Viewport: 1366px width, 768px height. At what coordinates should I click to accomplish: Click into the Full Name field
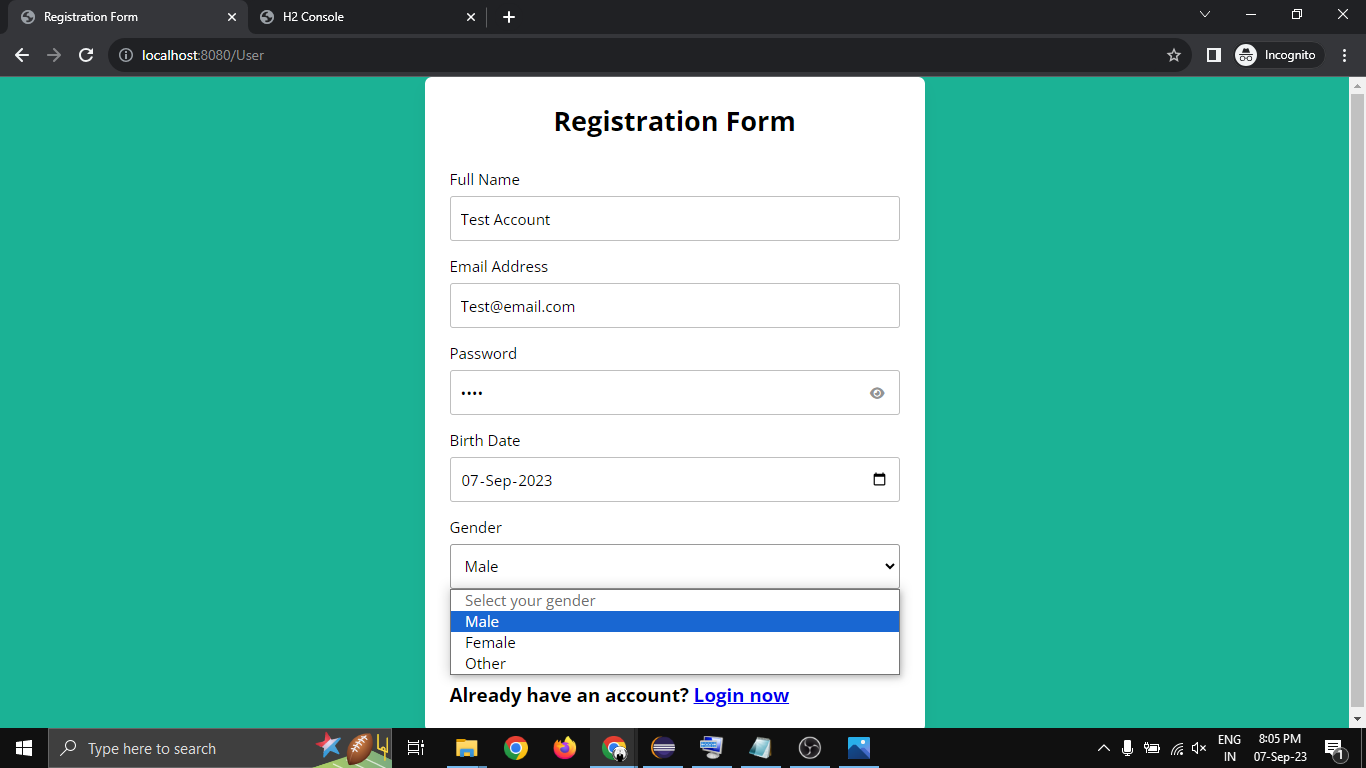[x=675, y=219]
